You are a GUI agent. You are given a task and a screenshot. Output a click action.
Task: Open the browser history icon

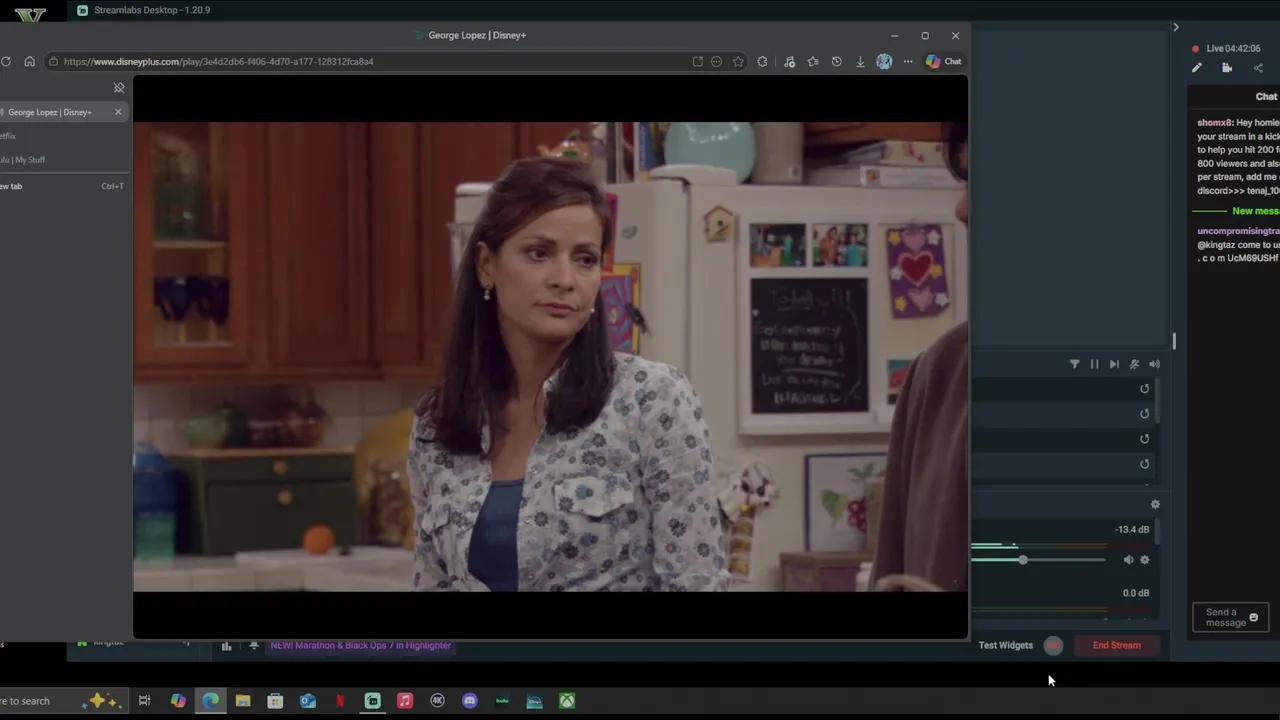coord(837,61)
